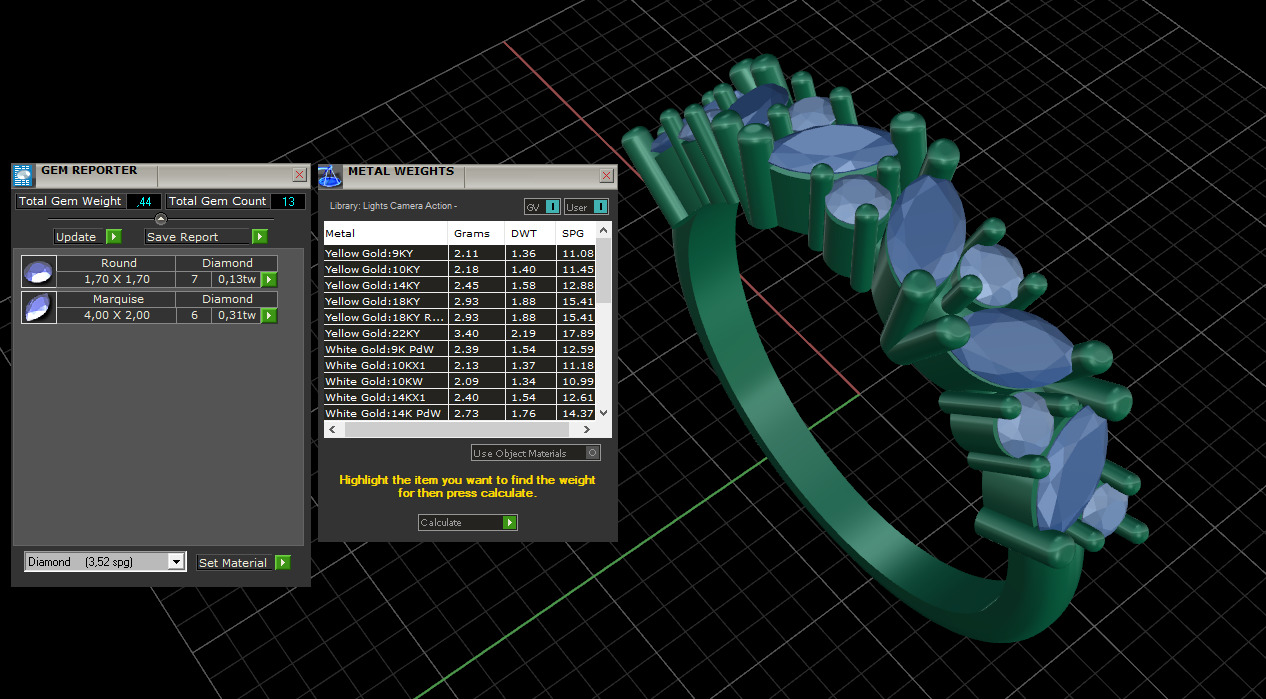Click the Marquise diamond gem thumbnail
This screenshot has height=699, width=1266.
[38, 307]
